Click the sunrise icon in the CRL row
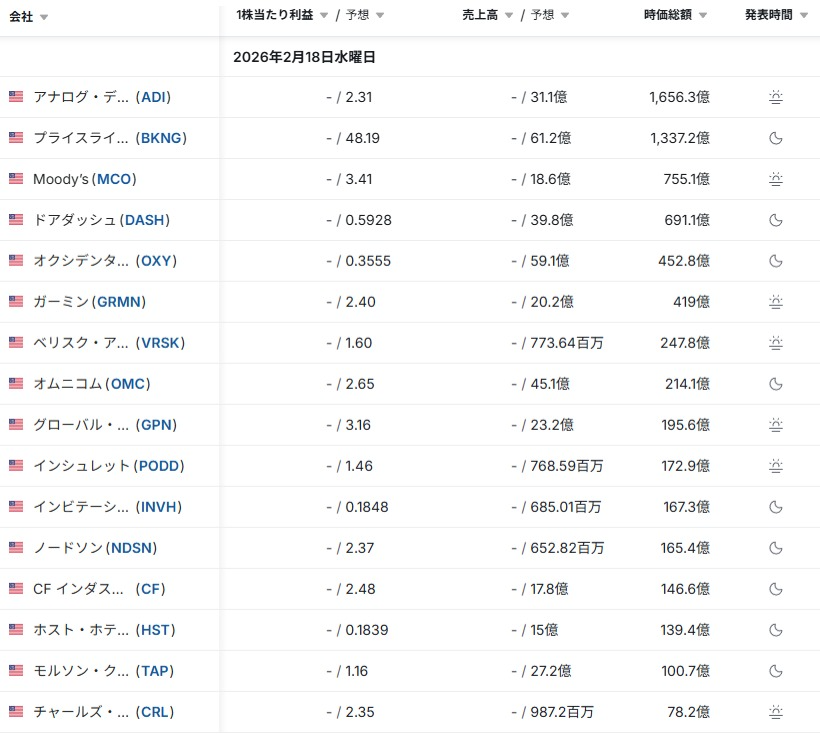 (x=775, y=712)
